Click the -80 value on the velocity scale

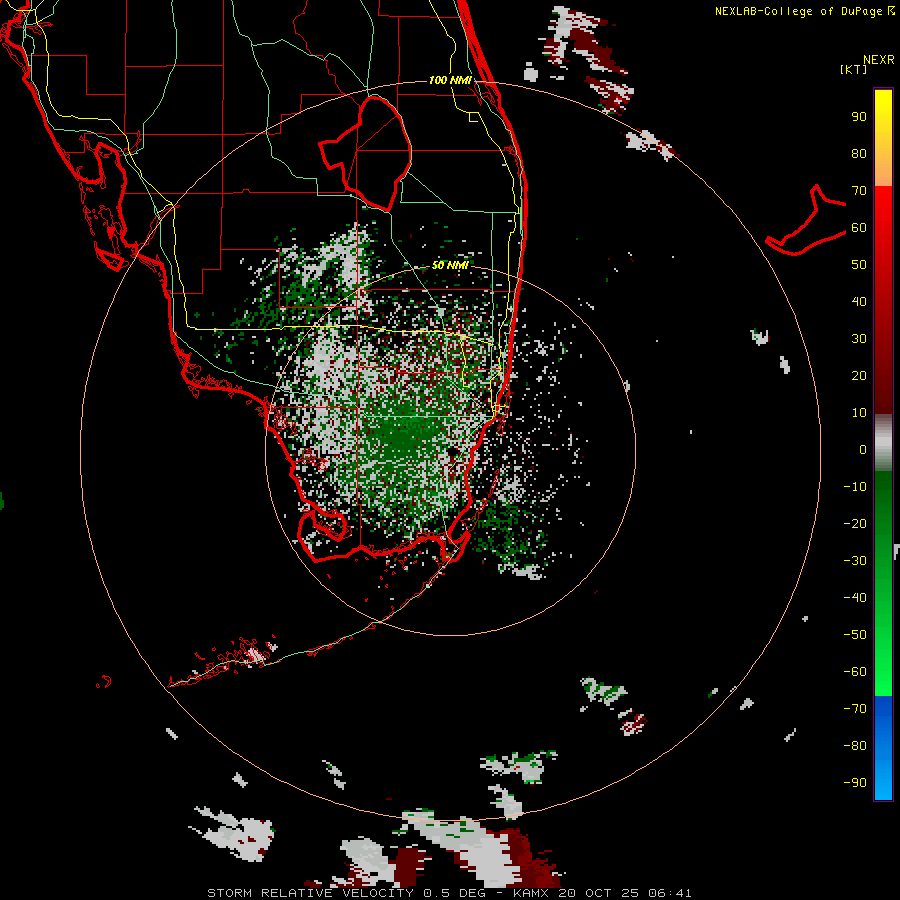855,746
